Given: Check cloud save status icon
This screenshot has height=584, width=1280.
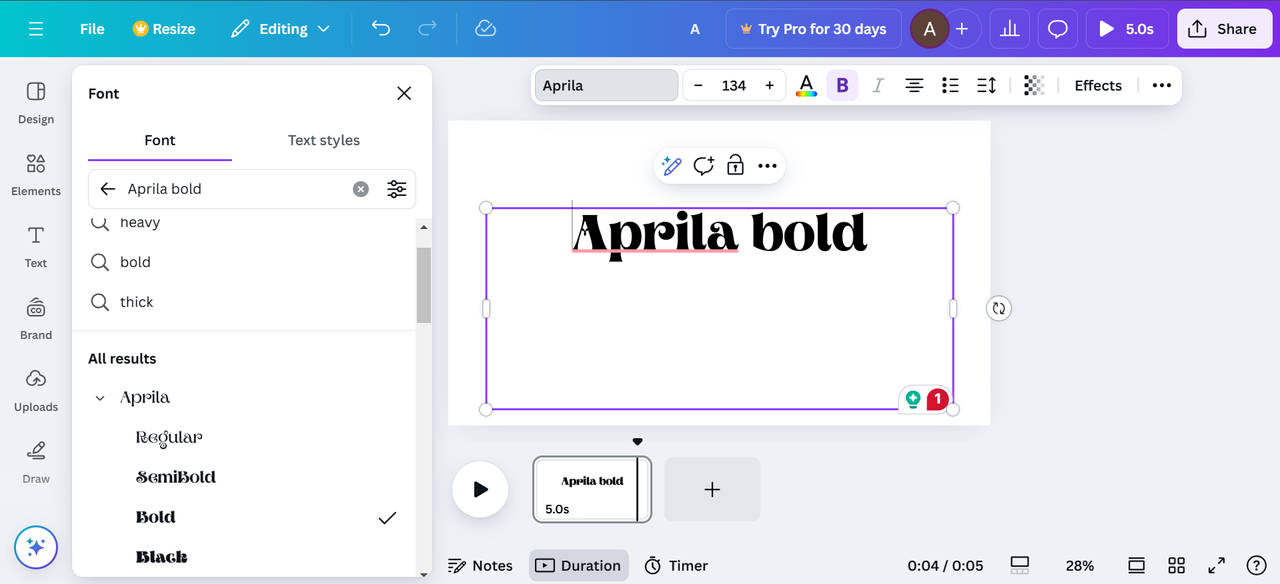Looking at the screenshot, I should 485,29.
